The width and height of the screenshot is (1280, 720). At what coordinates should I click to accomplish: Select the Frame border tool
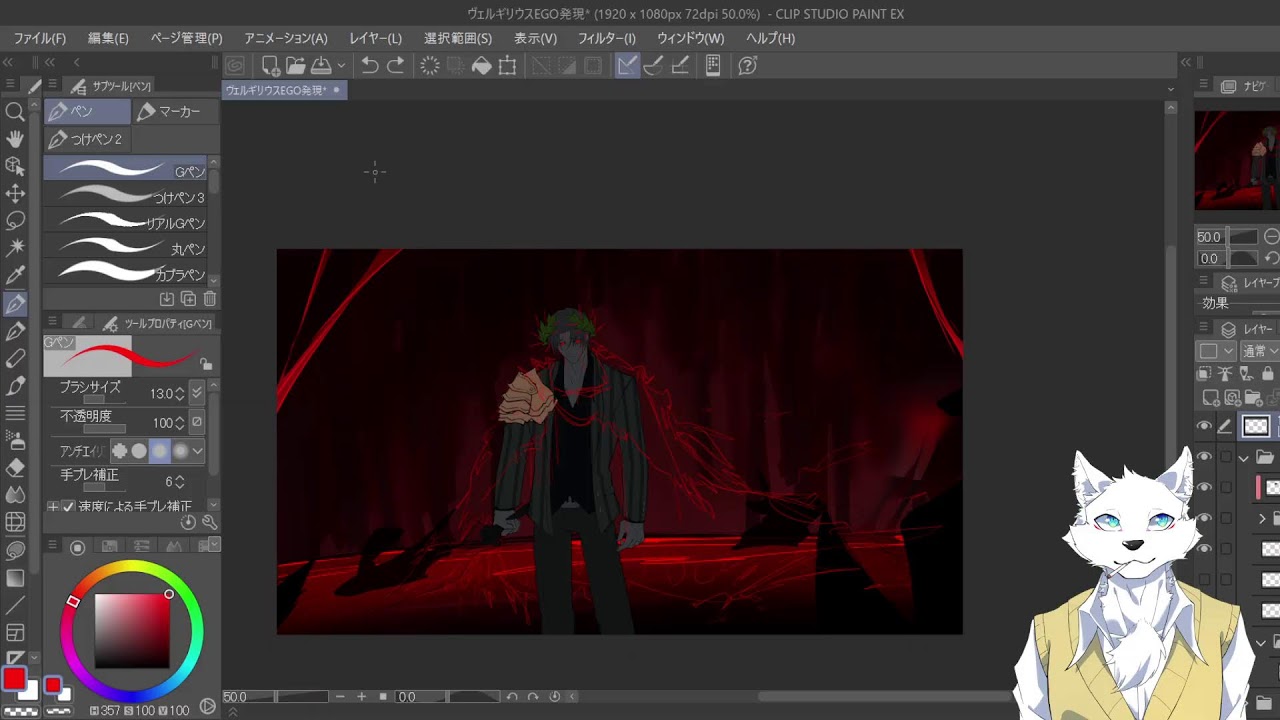(x=15, y=632)
